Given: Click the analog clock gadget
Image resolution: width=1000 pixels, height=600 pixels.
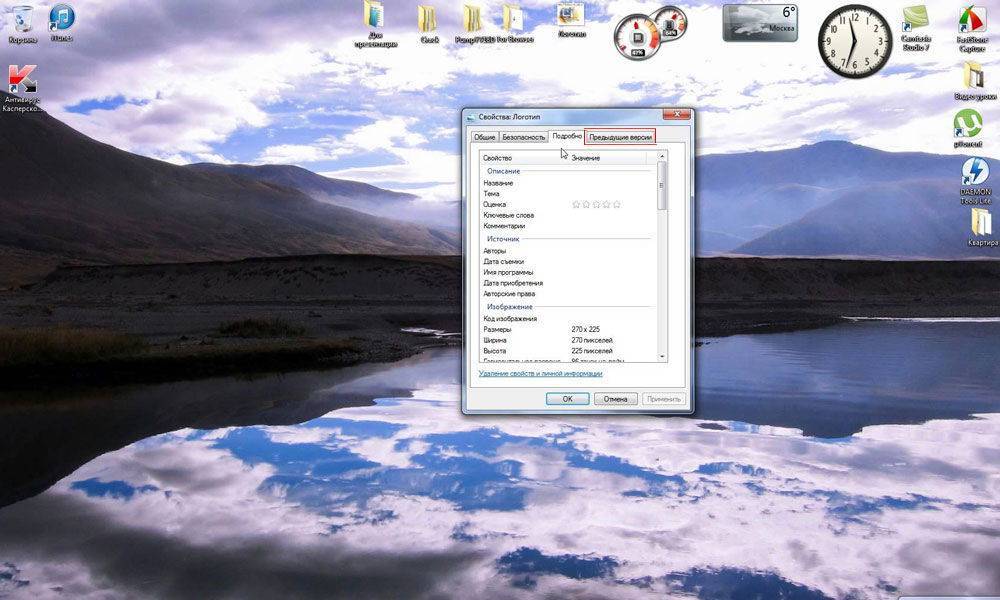Looking at the screenshot, I should coord(855,41).
